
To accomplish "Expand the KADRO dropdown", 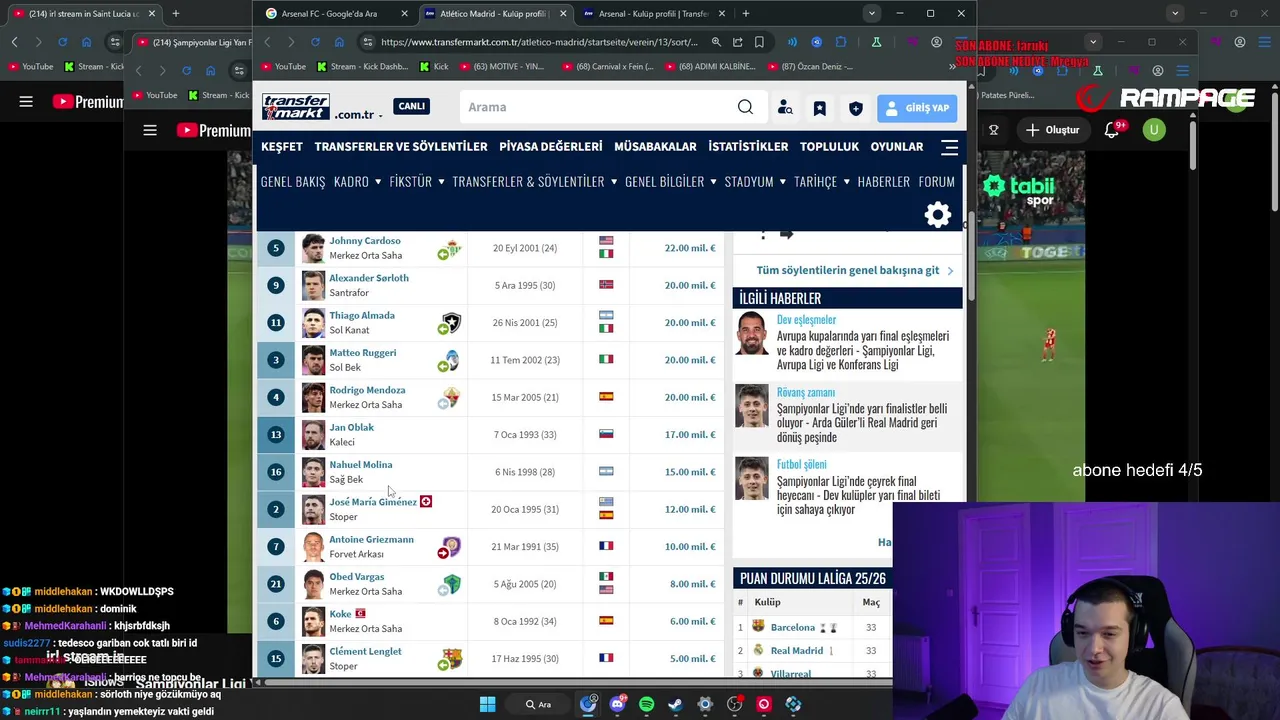I will click(377, 182).
